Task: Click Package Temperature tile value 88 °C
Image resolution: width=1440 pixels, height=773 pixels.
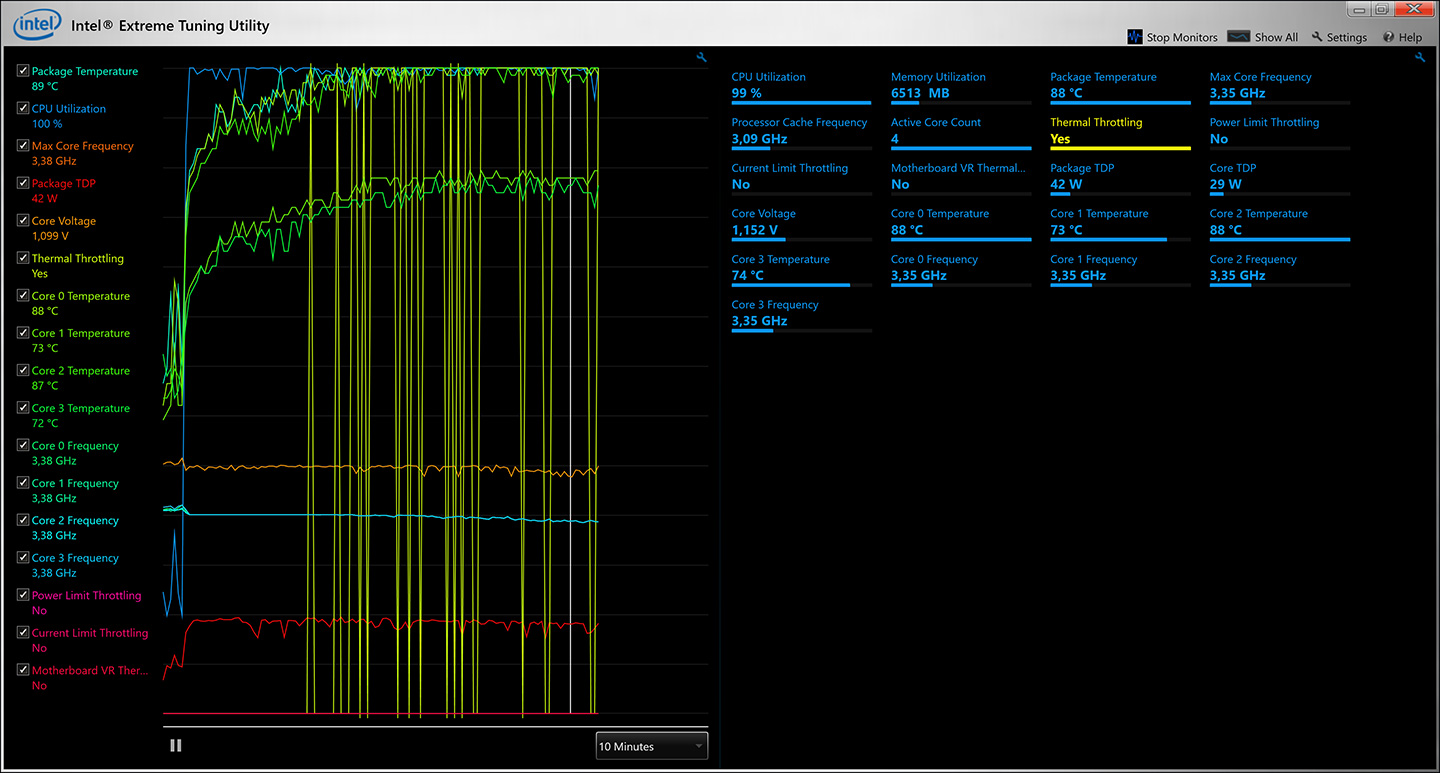Action: click(1066, 93)
